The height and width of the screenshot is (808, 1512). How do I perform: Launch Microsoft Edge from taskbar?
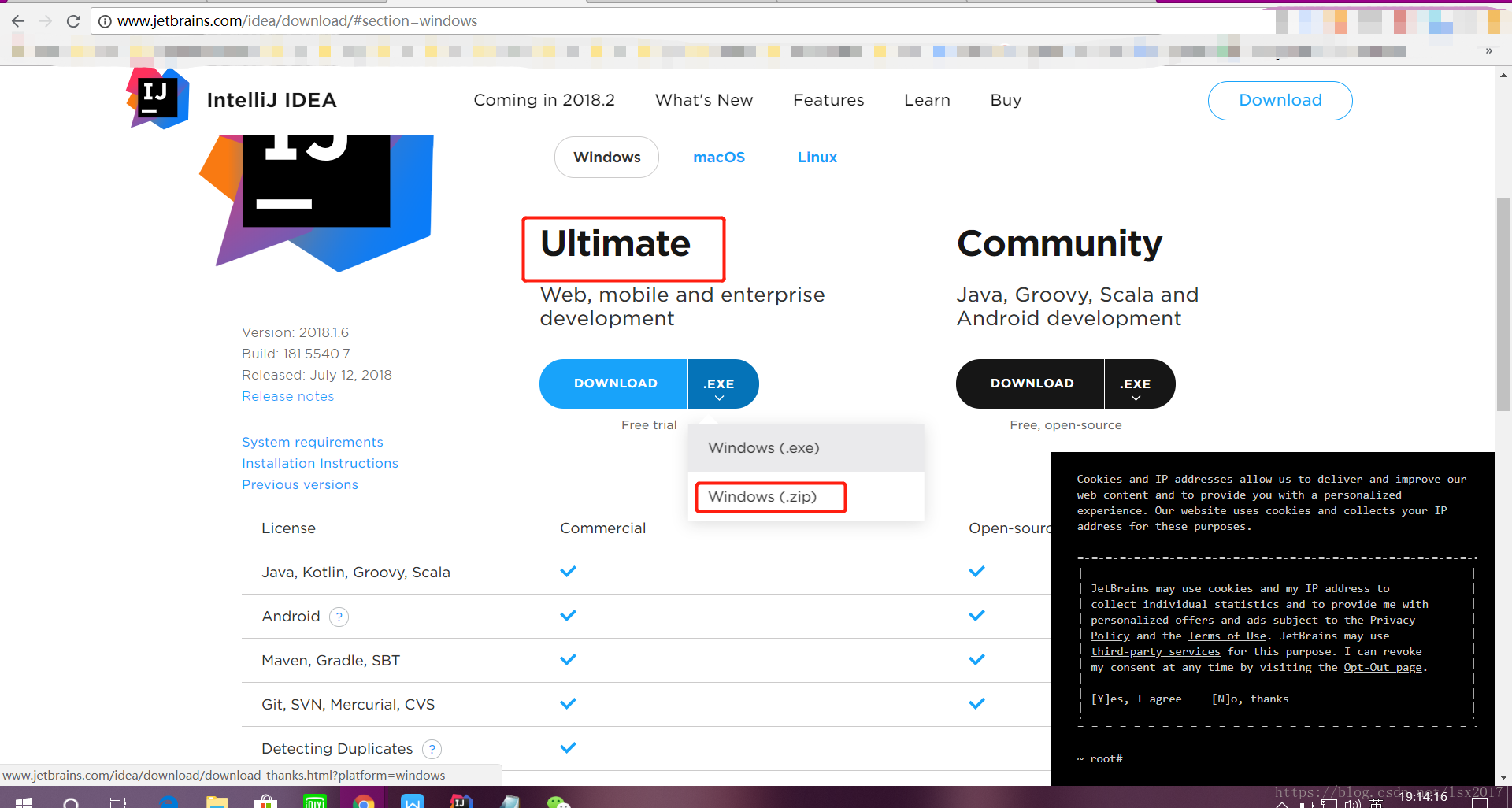(169, 802)
